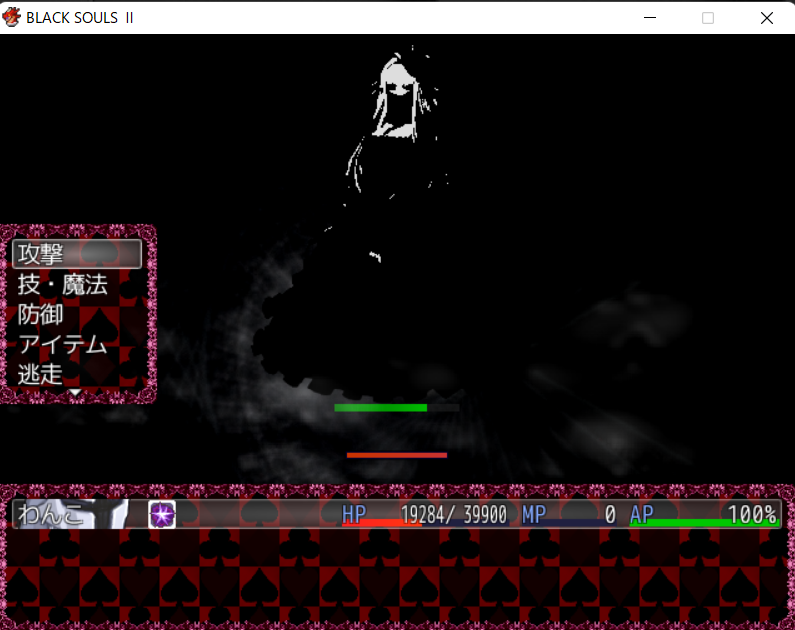Close the BLACK SOULS II window

[767, 18]
